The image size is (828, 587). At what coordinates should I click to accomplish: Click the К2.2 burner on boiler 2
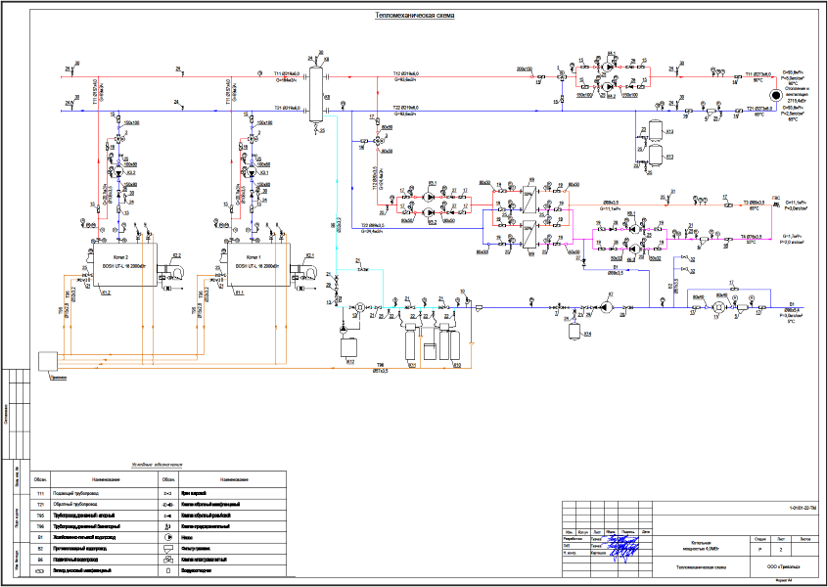[171, 272]
